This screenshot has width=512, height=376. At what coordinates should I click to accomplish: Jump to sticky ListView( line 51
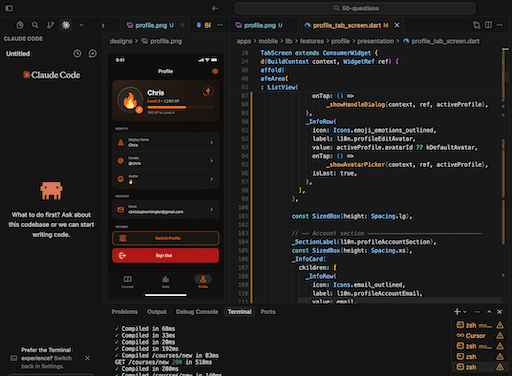[x=279, y=87]
